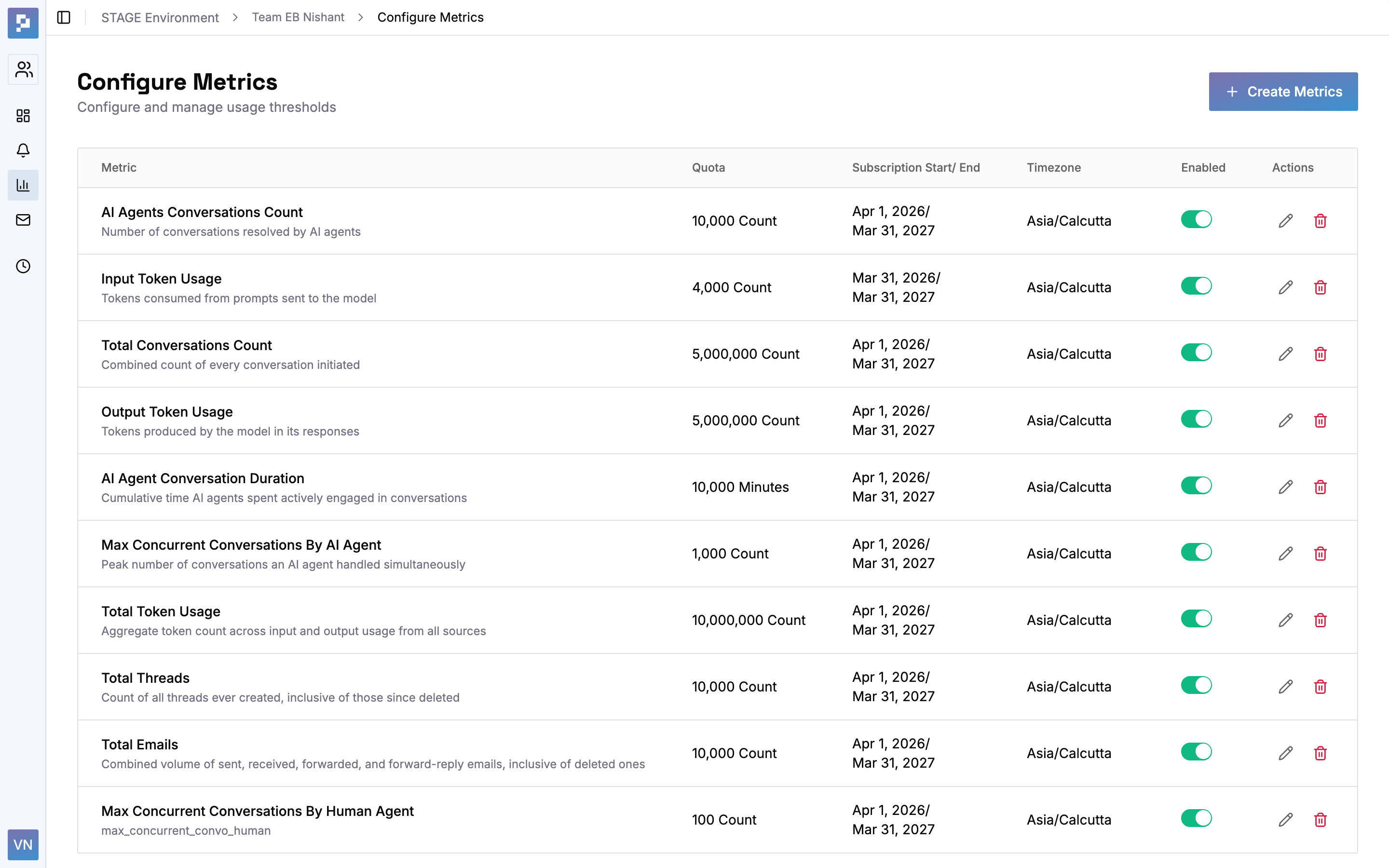Click the app logo icon in sidebar
The image size is (1389, 868).
tap(23, 23)
